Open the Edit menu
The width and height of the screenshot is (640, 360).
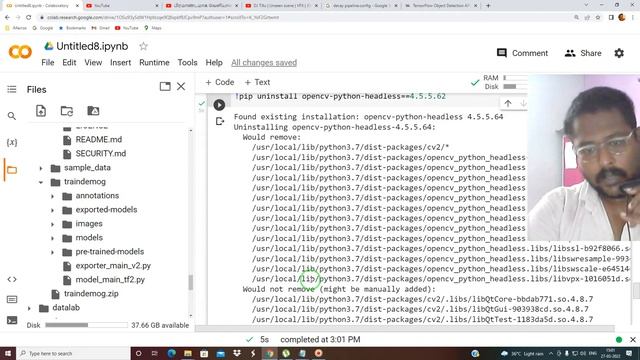pyautogui.click(x=69, y=63)
